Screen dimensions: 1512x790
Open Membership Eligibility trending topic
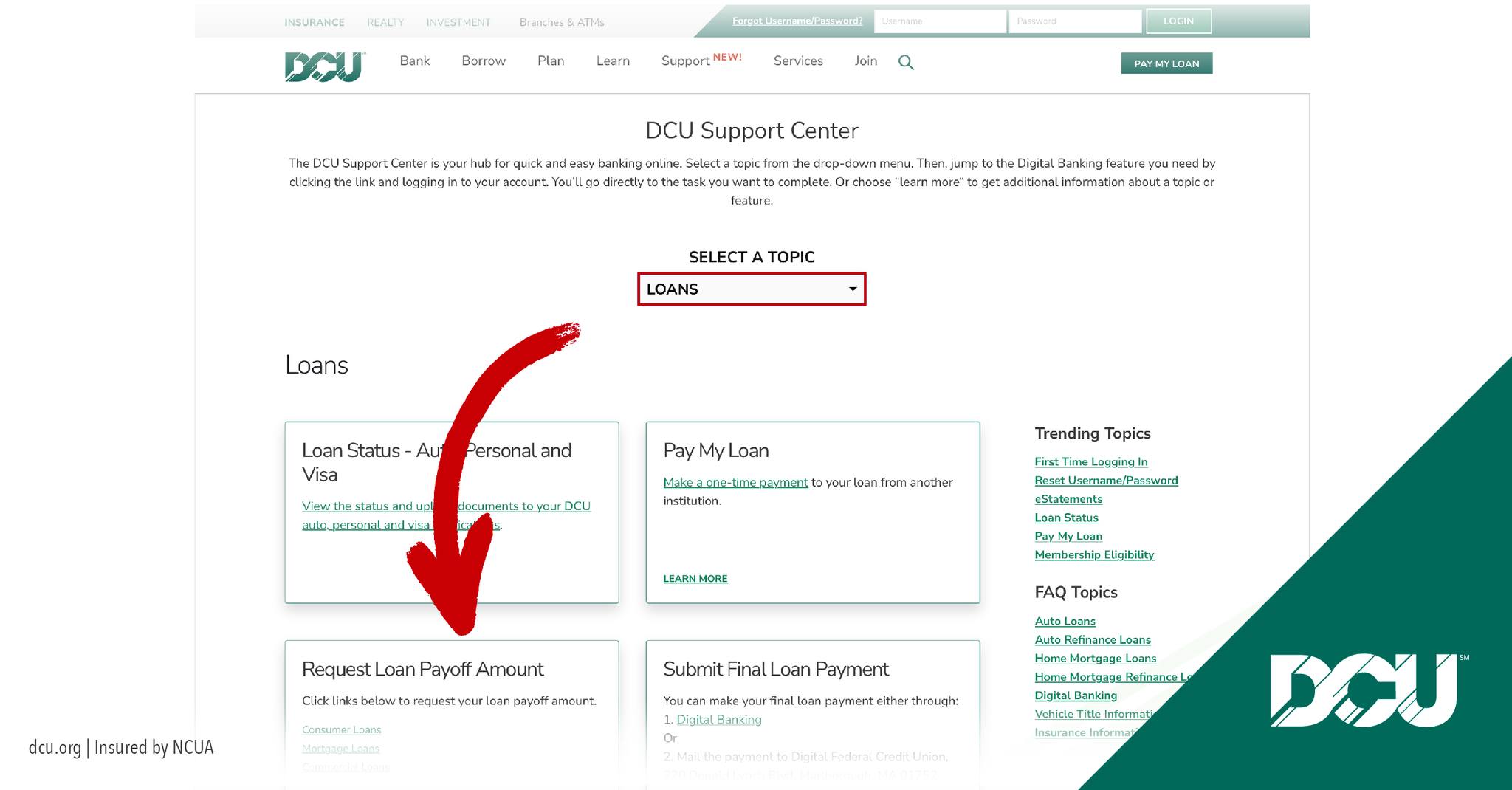click(x=1094, y=554)
